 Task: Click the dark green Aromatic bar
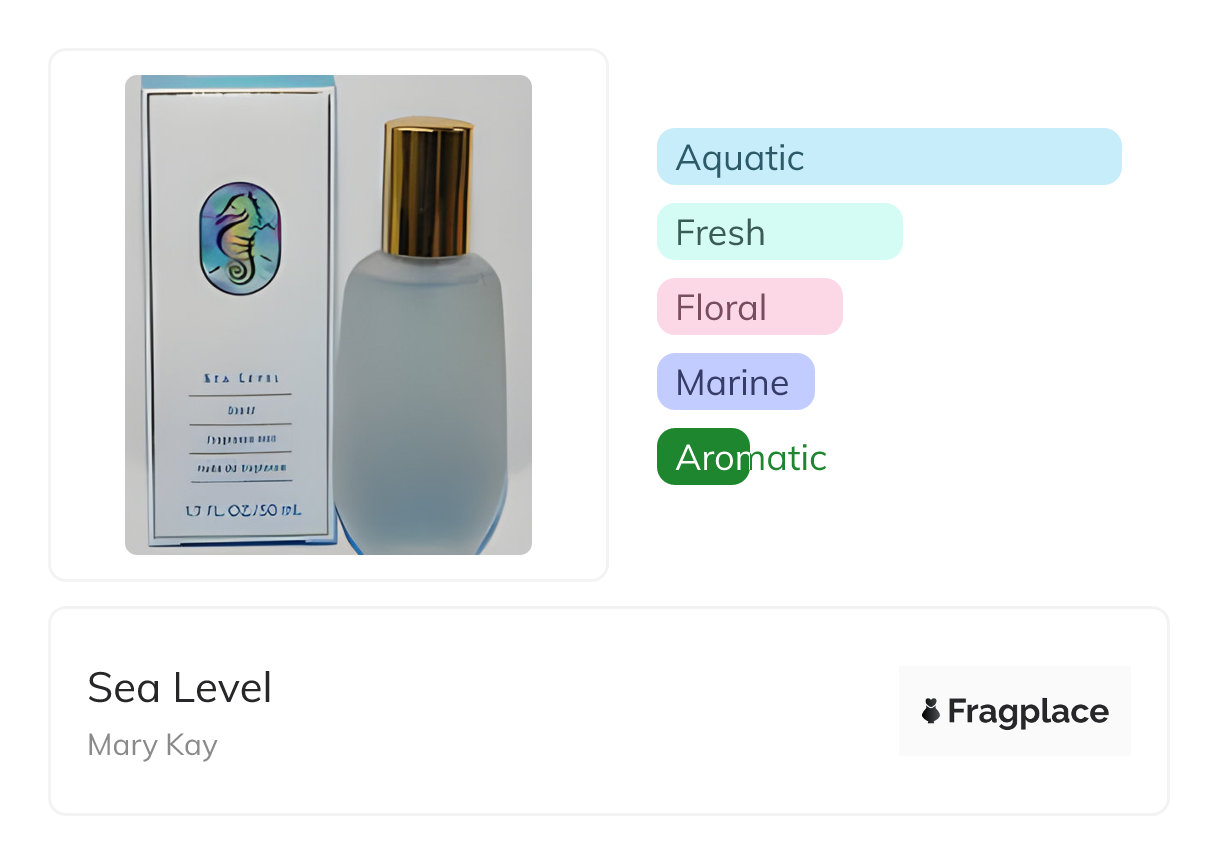(x=703, y=457)
